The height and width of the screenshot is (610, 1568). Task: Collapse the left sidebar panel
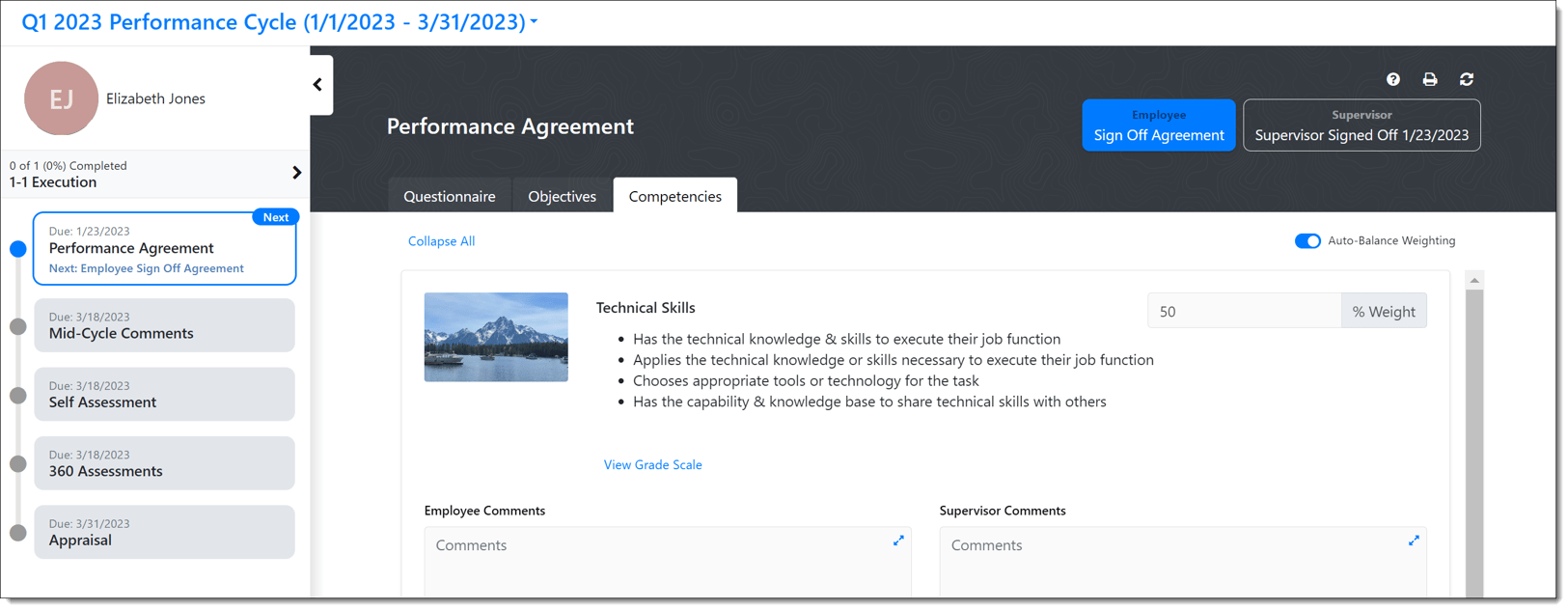coord(318,84)
